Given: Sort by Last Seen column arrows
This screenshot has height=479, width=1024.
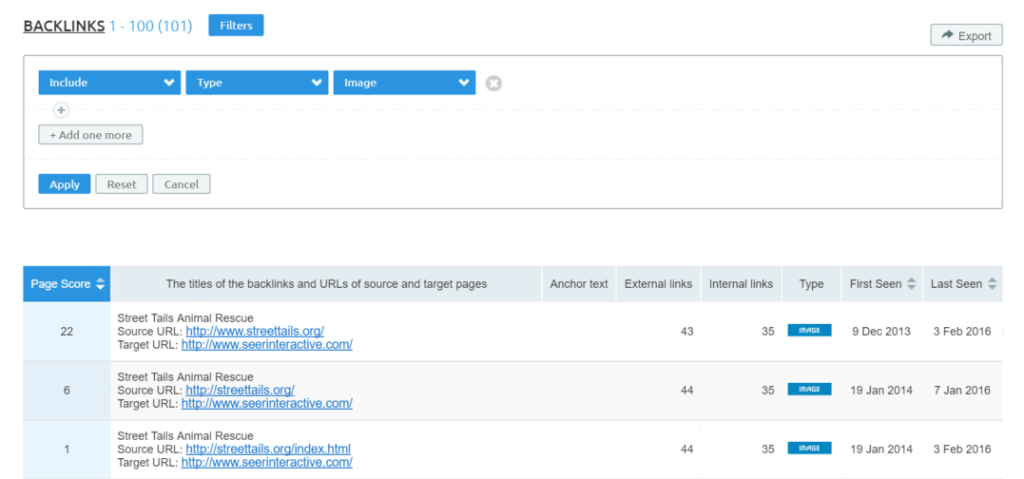Looking at the screenshot, I should click(x=992, y=285).
